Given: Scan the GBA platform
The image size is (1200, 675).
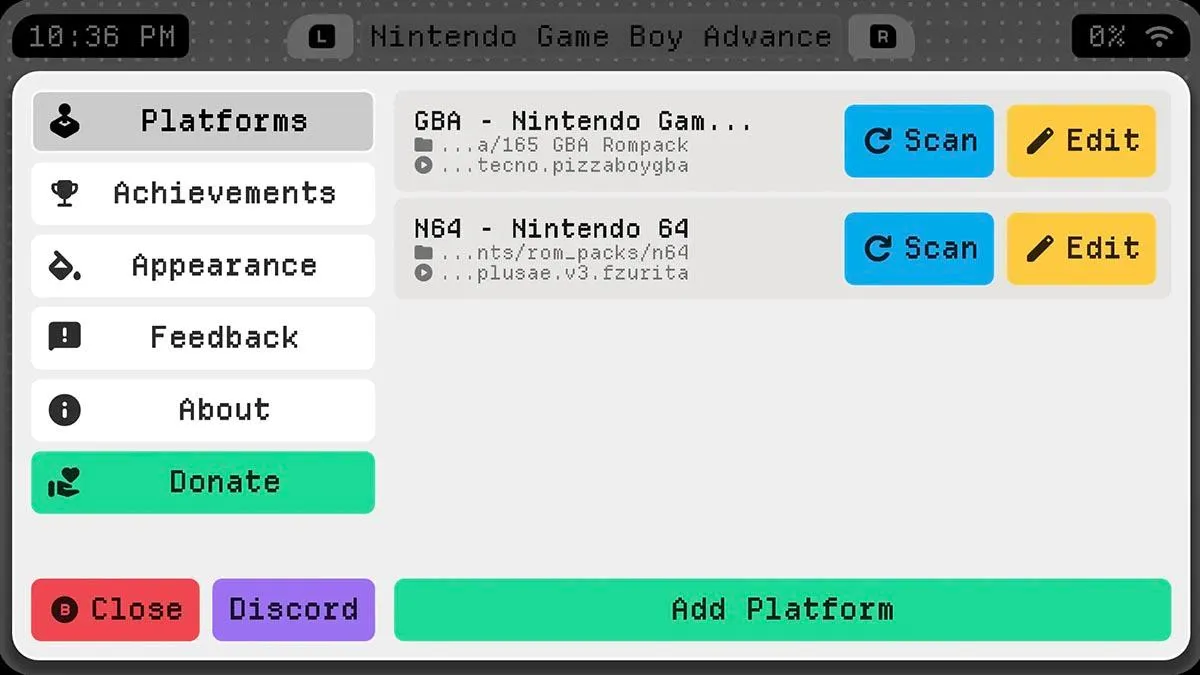Looking at the screenshot, I should (x=919, y=141).
